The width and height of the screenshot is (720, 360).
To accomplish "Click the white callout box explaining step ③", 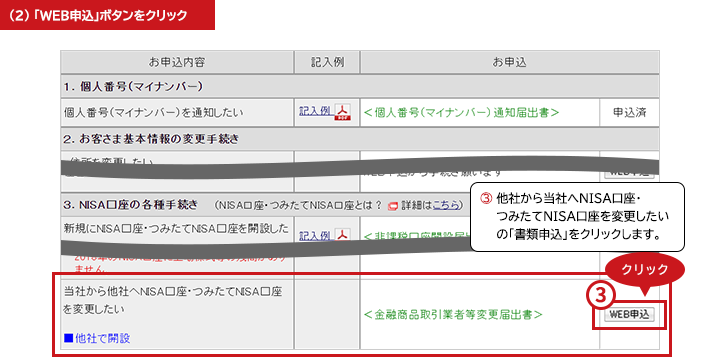I will 578,217.
